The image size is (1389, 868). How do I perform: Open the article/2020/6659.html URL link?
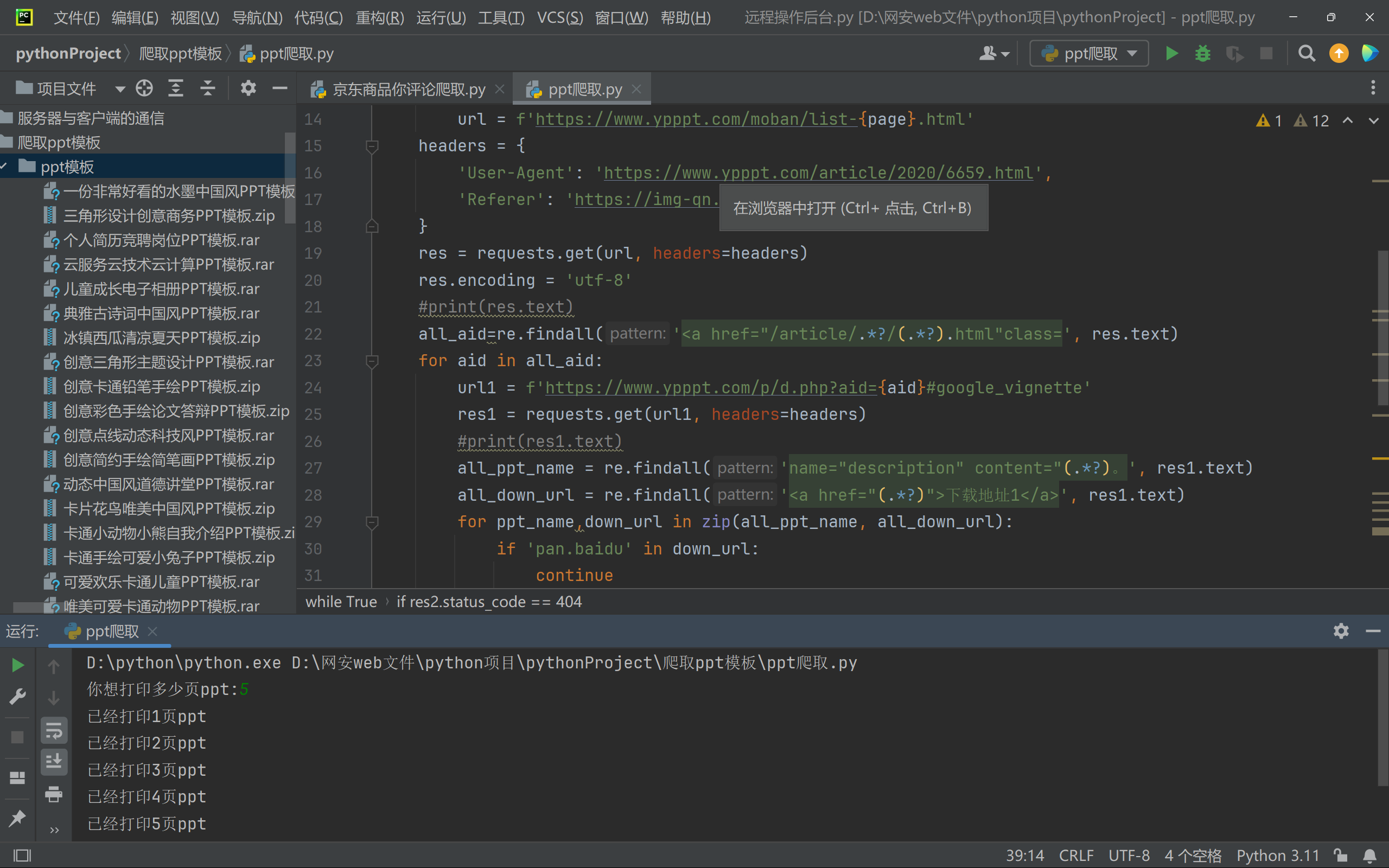[818, 172]
